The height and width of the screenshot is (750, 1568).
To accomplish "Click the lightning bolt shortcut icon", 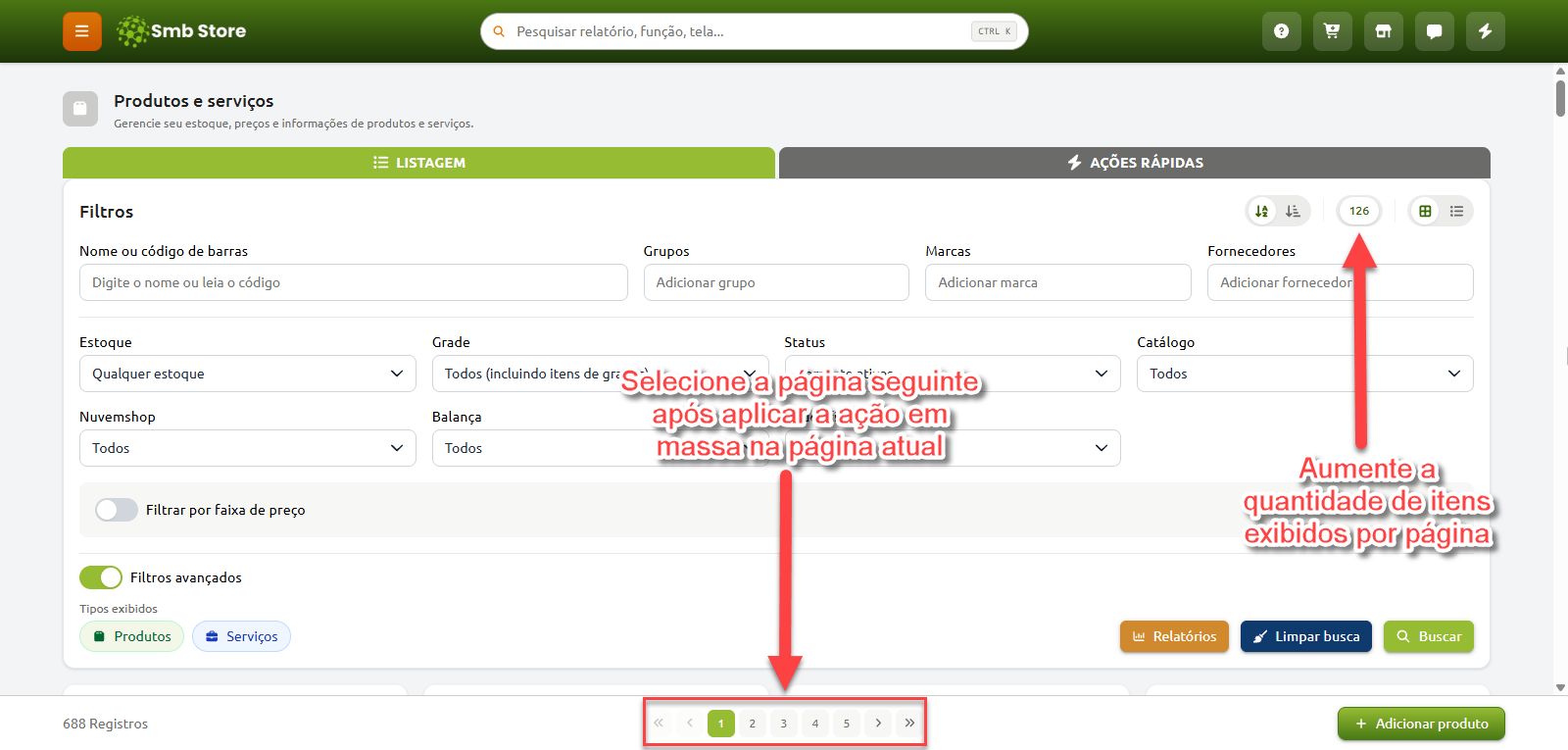I will tap(1486, 31).
